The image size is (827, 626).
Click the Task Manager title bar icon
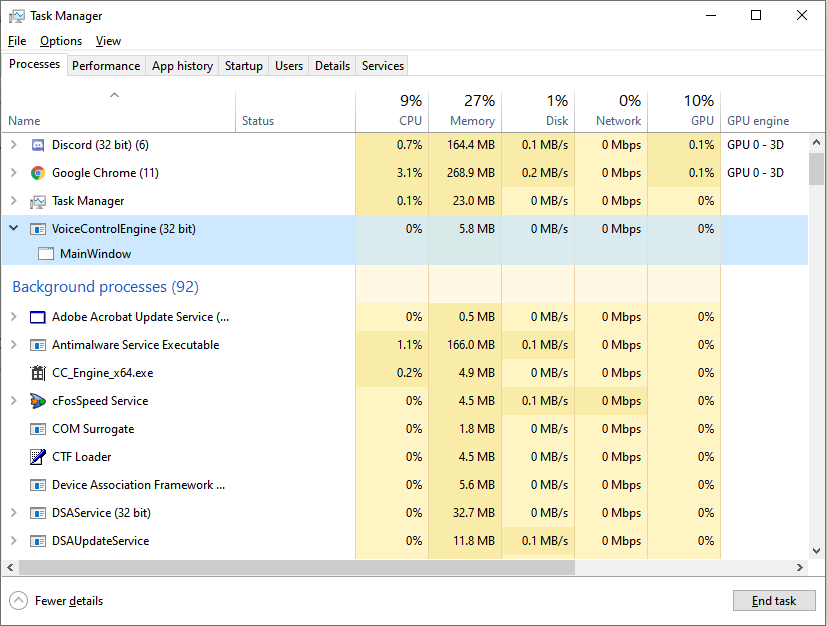[x=17, y=16]
